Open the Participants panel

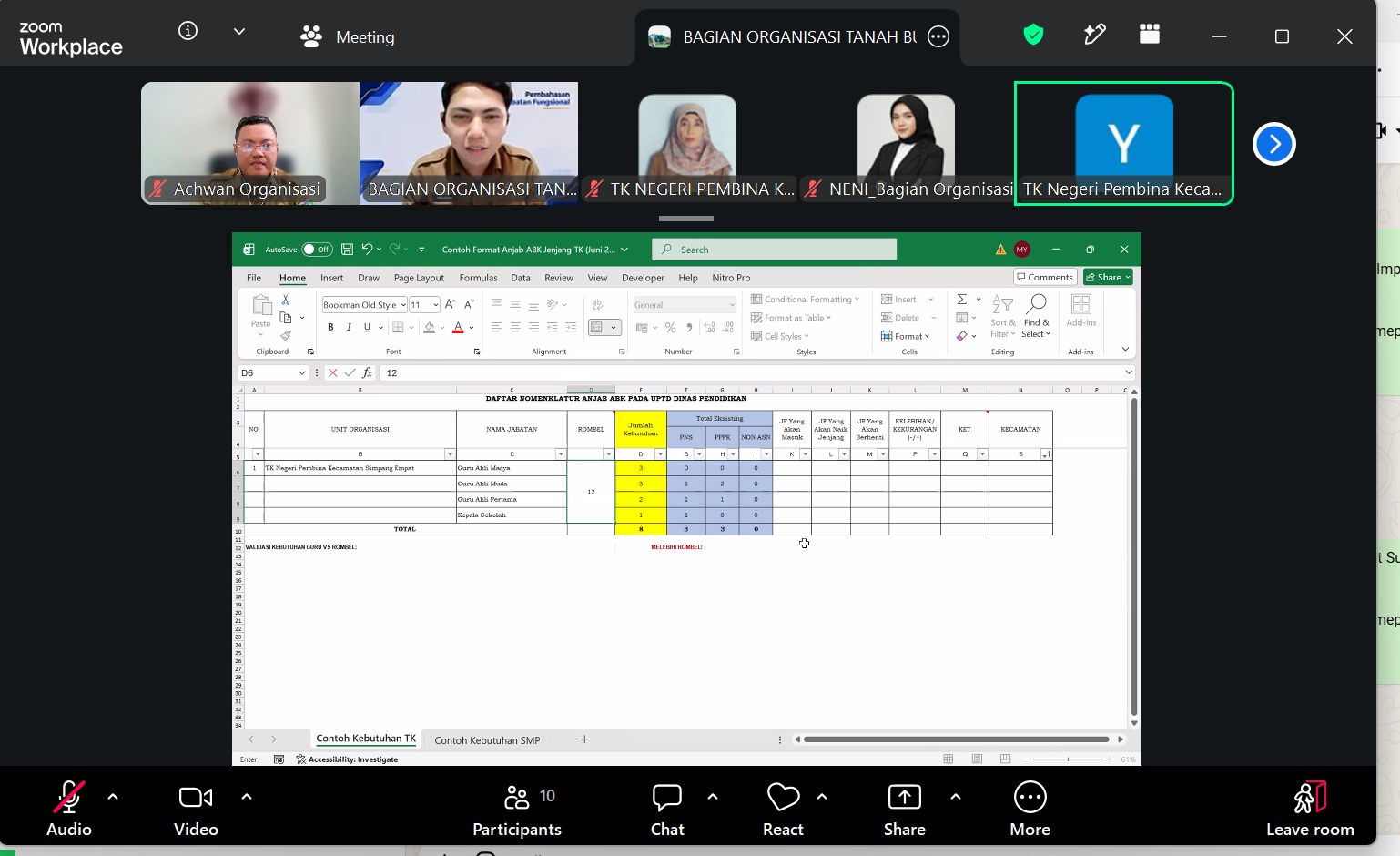[517, 809]
